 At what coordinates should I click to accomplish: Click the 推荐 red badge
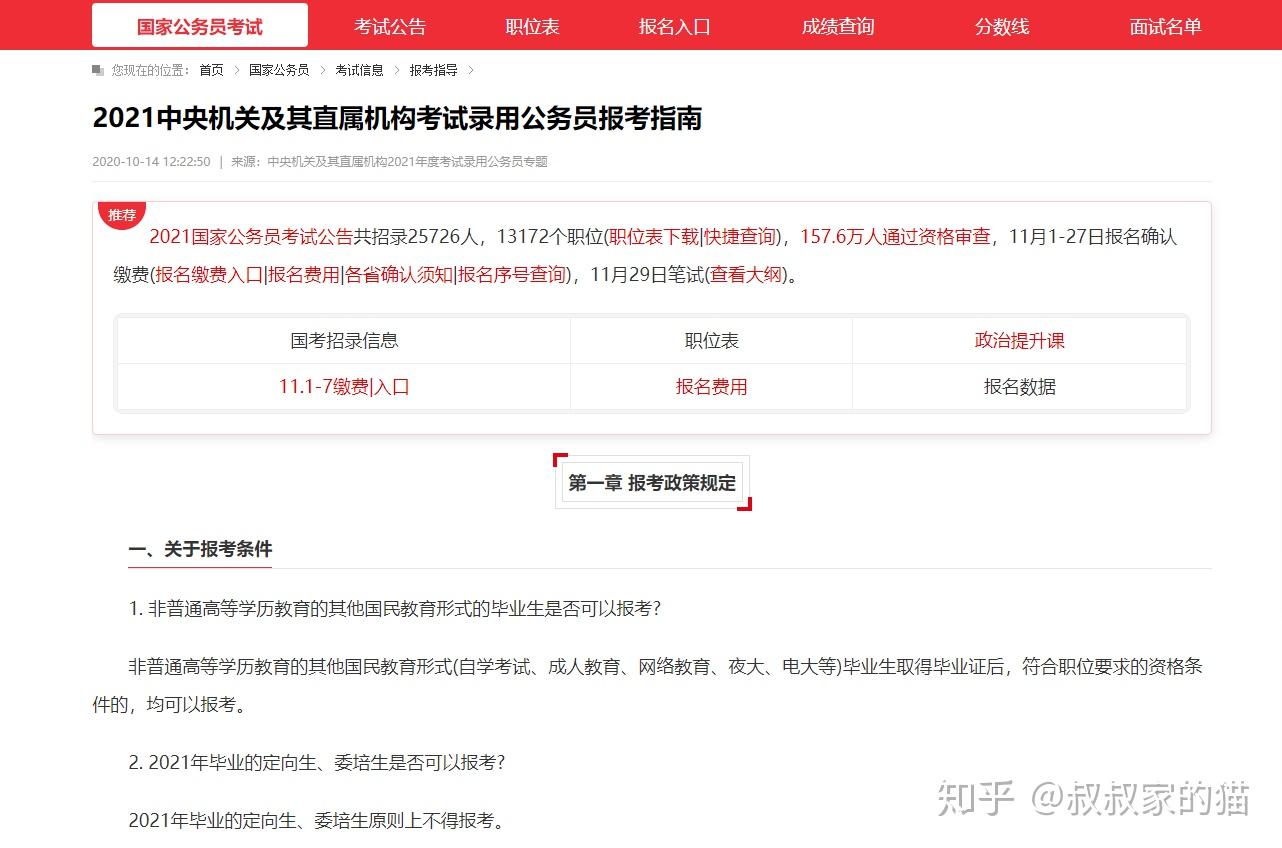tap(122, 214)
